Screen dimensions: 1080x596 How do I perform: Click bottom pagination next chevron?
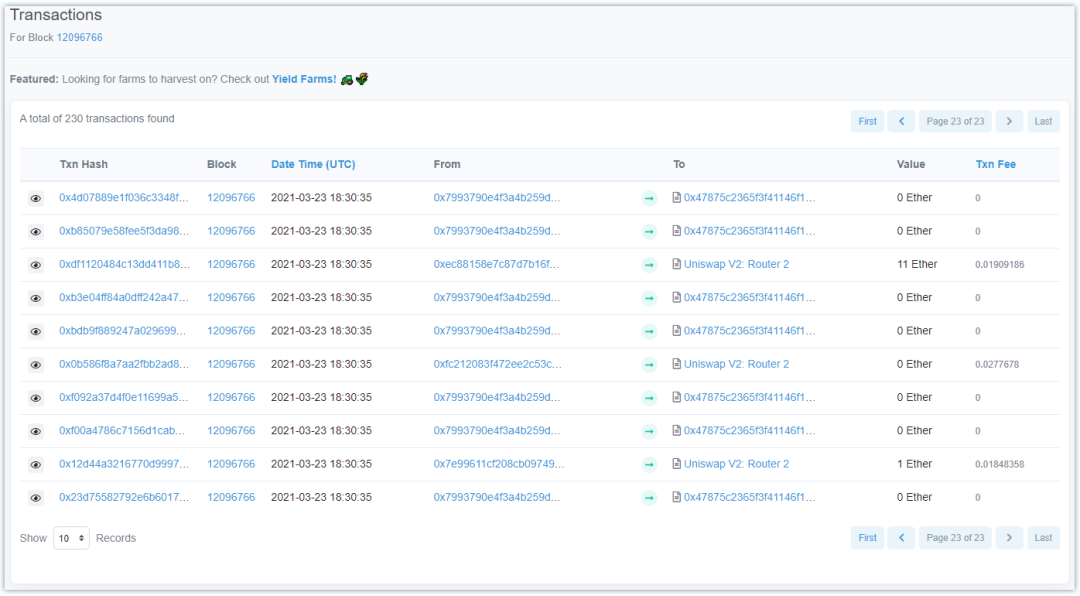click(1009, 537)
